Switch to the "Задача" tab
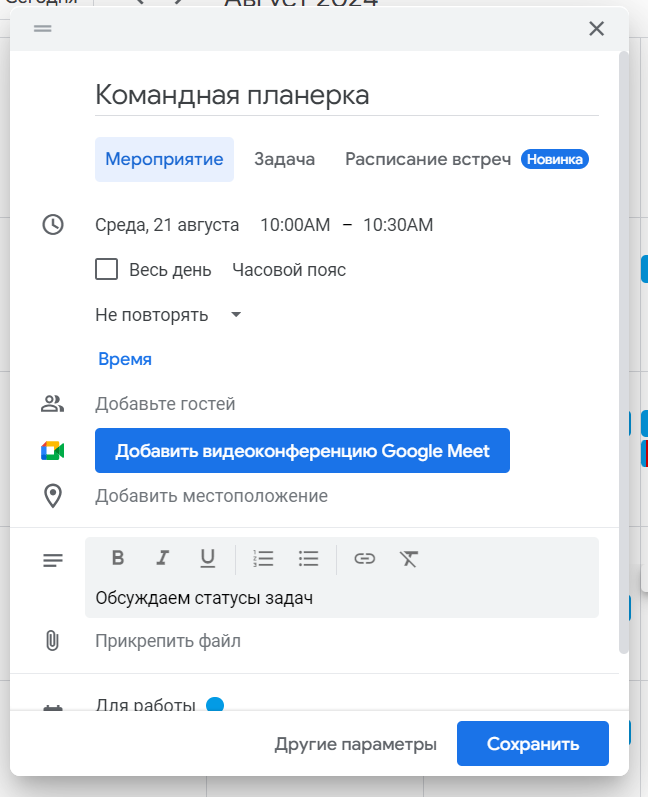The width and height of the screenshot is (648, 797). (x=284, y=159)
